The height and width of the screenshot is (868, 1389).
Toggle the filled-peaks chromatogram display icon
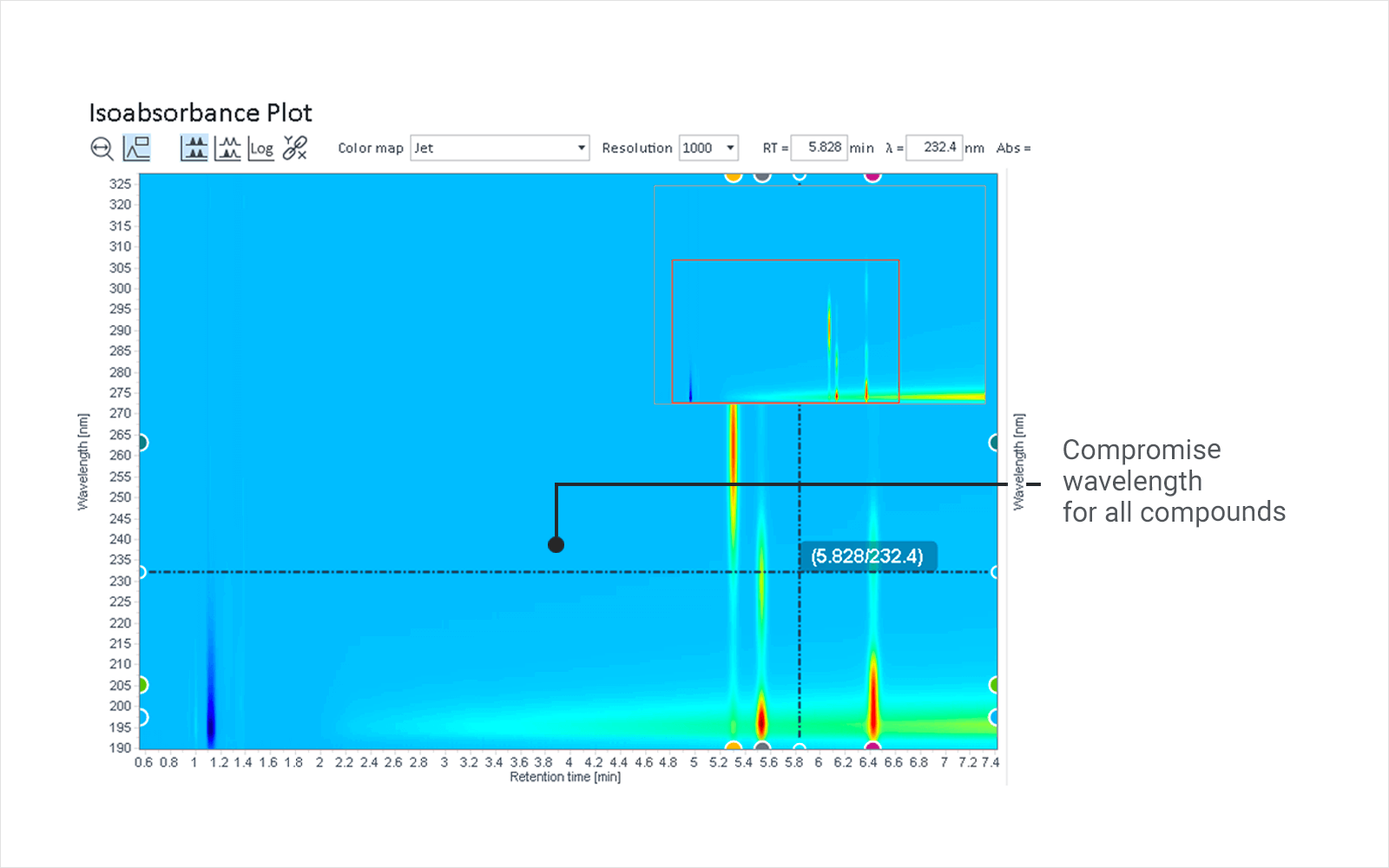tap(194, 148)
